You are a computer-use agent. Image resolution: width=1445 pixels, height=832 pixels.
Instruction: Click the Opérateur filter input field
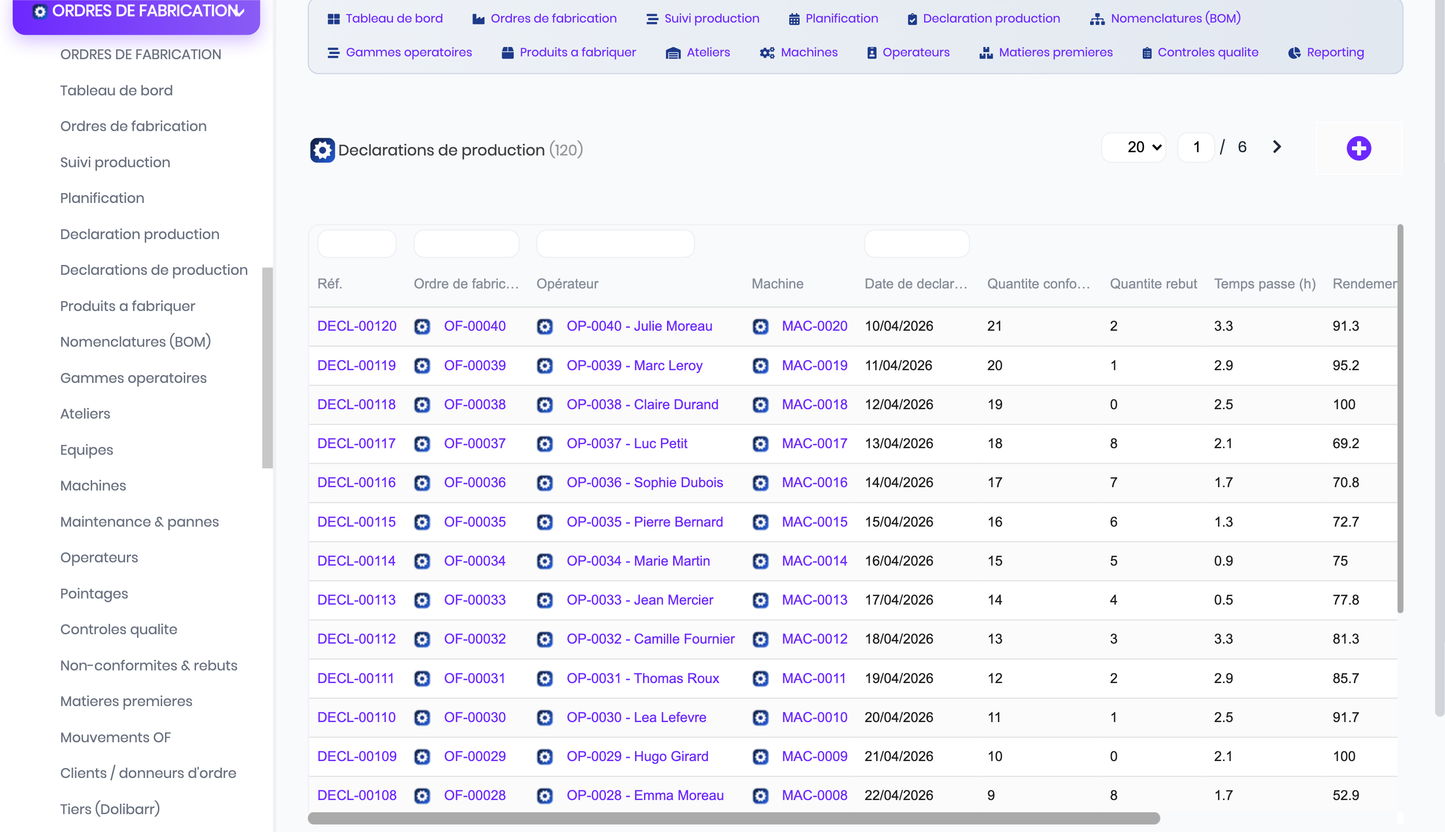coord(615,243)
